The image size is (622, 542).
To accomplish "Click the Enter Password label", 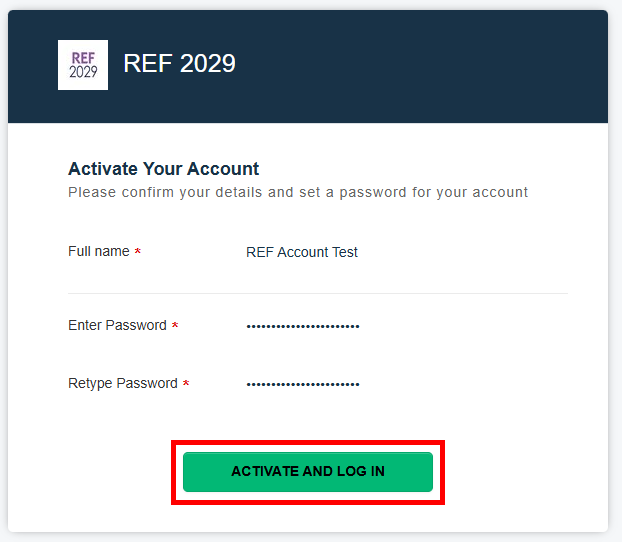I will click(117, 326).
